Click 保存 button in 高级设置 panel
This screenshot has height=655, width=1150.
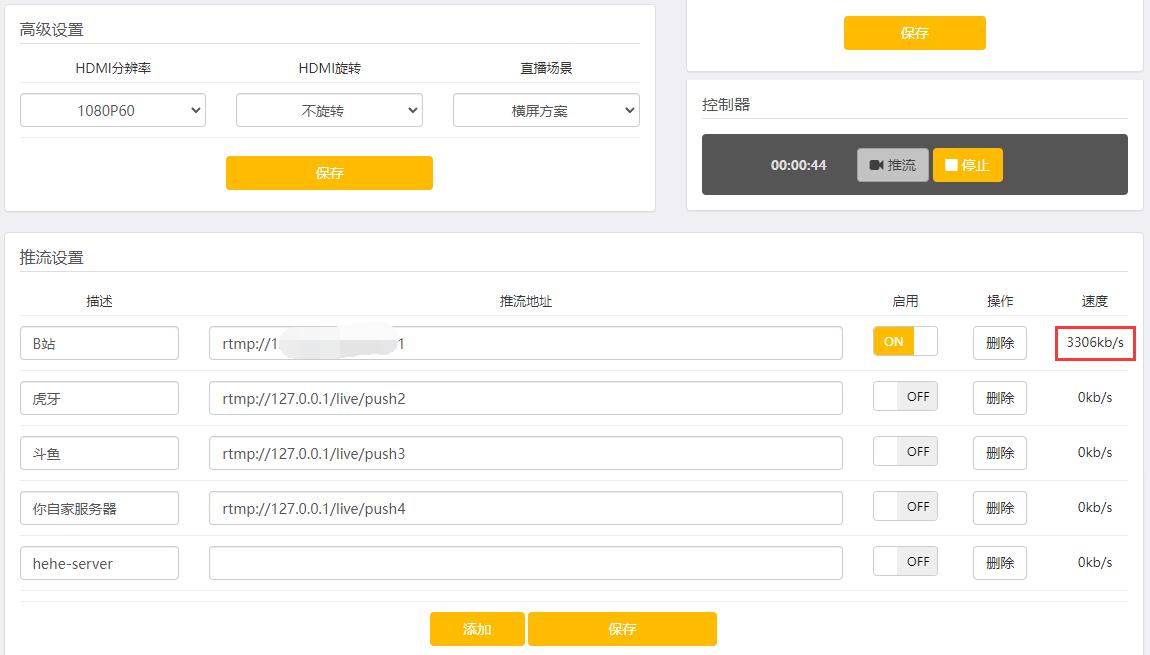coord(329,173)
